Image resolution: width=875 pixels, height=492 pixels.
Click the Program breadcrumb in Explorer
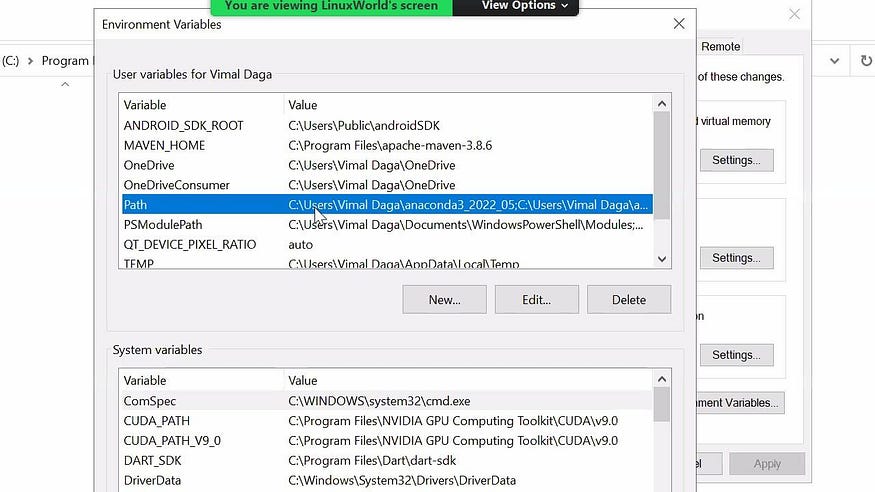pos(65,61)
